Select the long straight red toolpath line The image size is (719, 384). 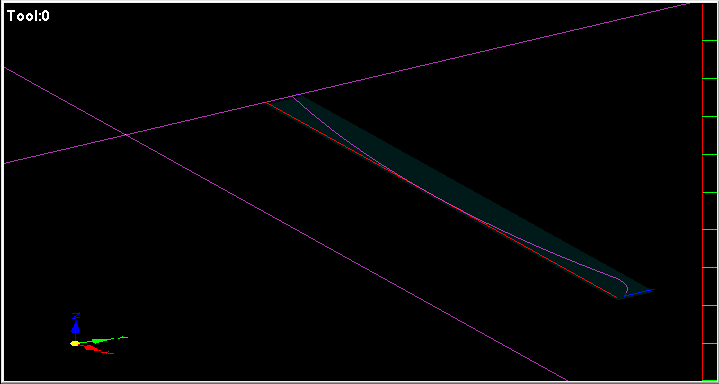pyautogui.click(x=442, y=200)
